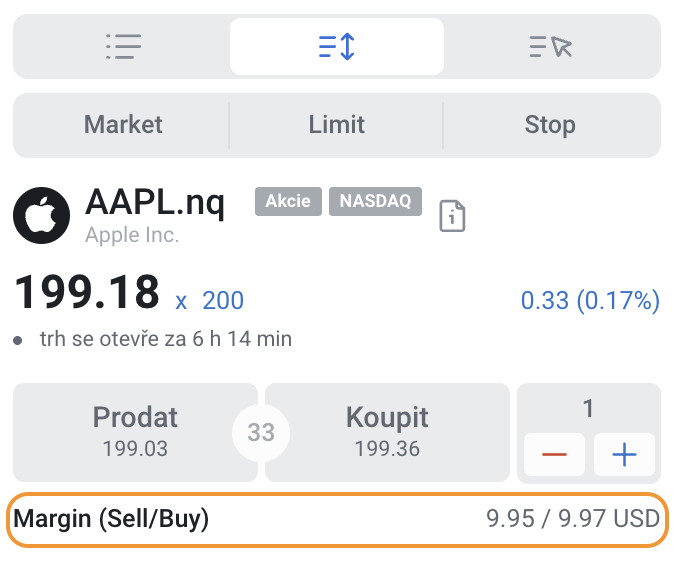Click the Margin (Sell/Buy) row

tap(337, 520)
